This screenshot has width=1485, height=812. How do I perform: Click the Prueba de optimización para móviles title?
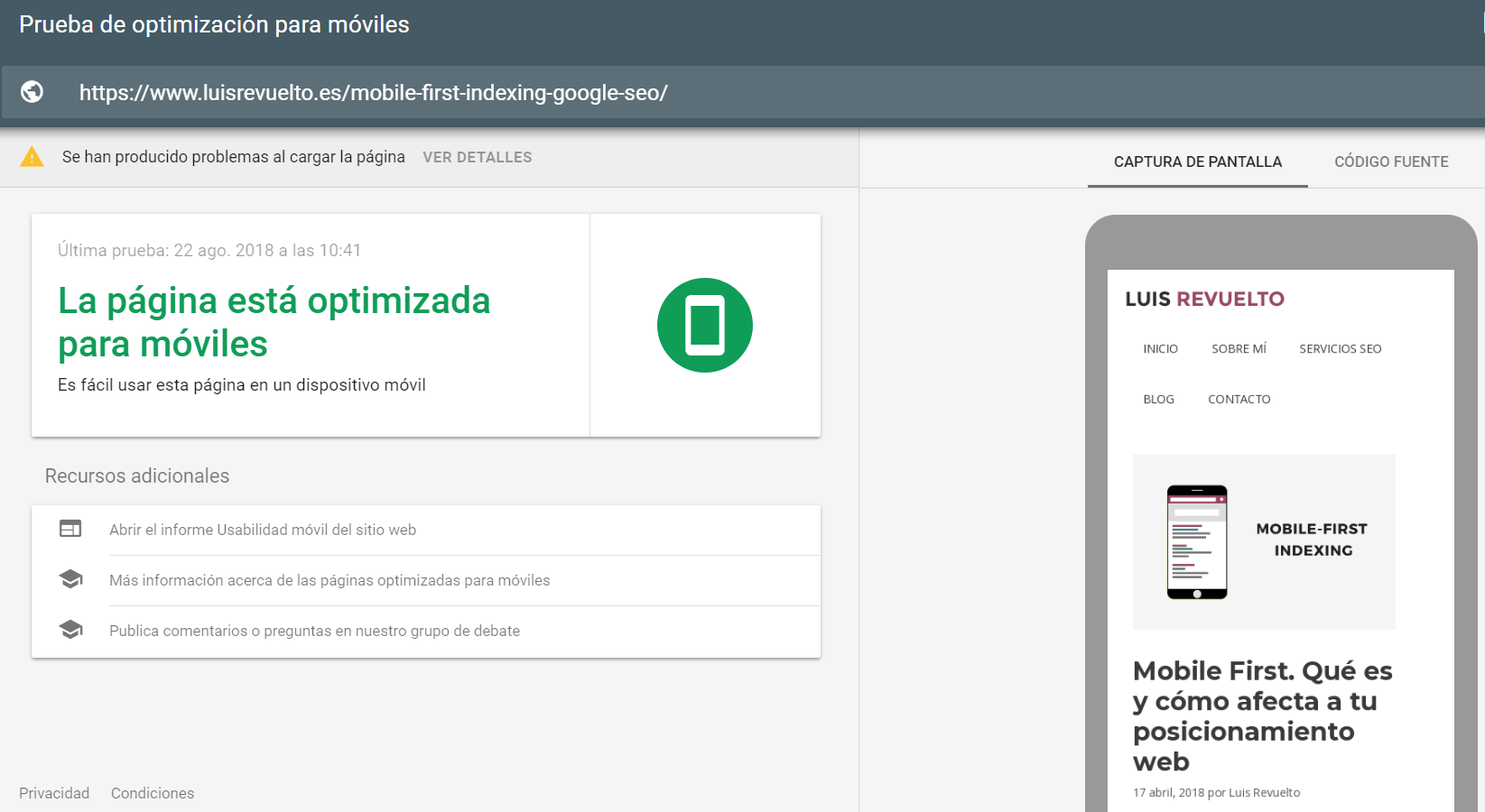(x=214, y=24)
